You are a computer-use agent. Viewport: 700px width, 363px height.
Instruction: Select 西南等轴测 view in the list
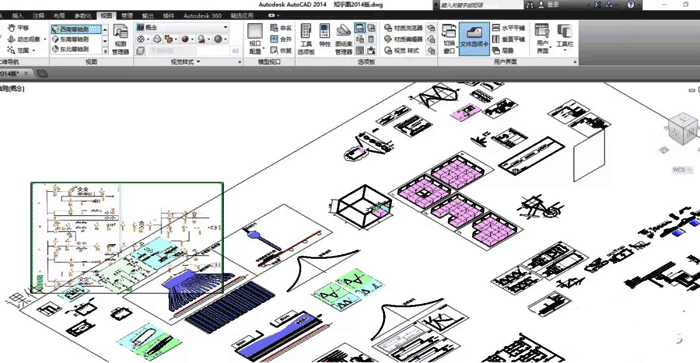tap(76, 29)
